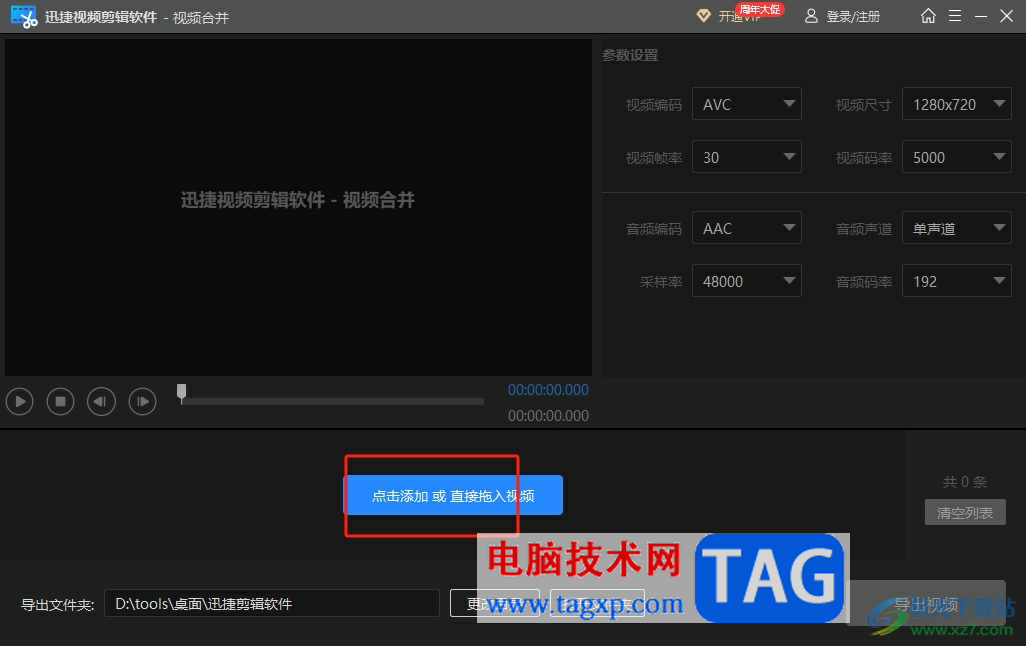Viewport: 1026px width, 646px height.
Task: Click the 周年大促 promotion badge
Action: coord(760,9)
